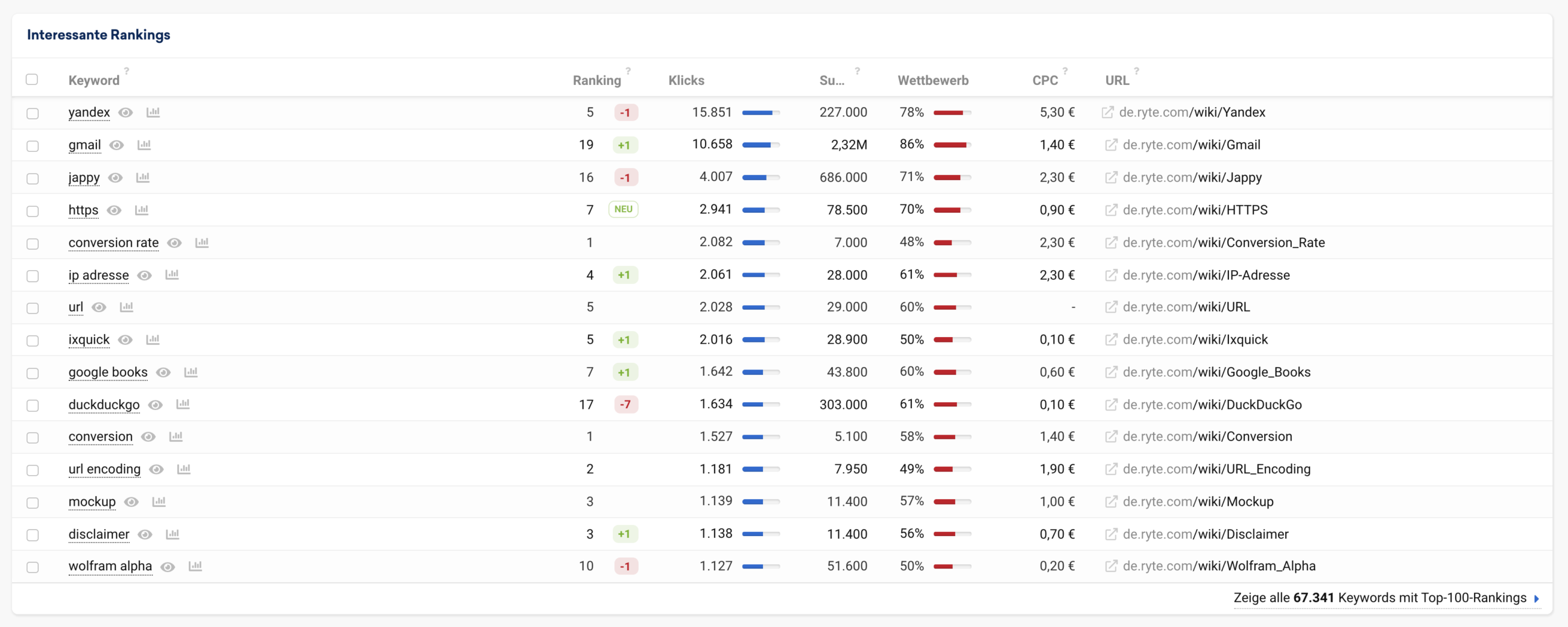
Task: Tick the checkbox for yandex row
Action: coord(32,113)
